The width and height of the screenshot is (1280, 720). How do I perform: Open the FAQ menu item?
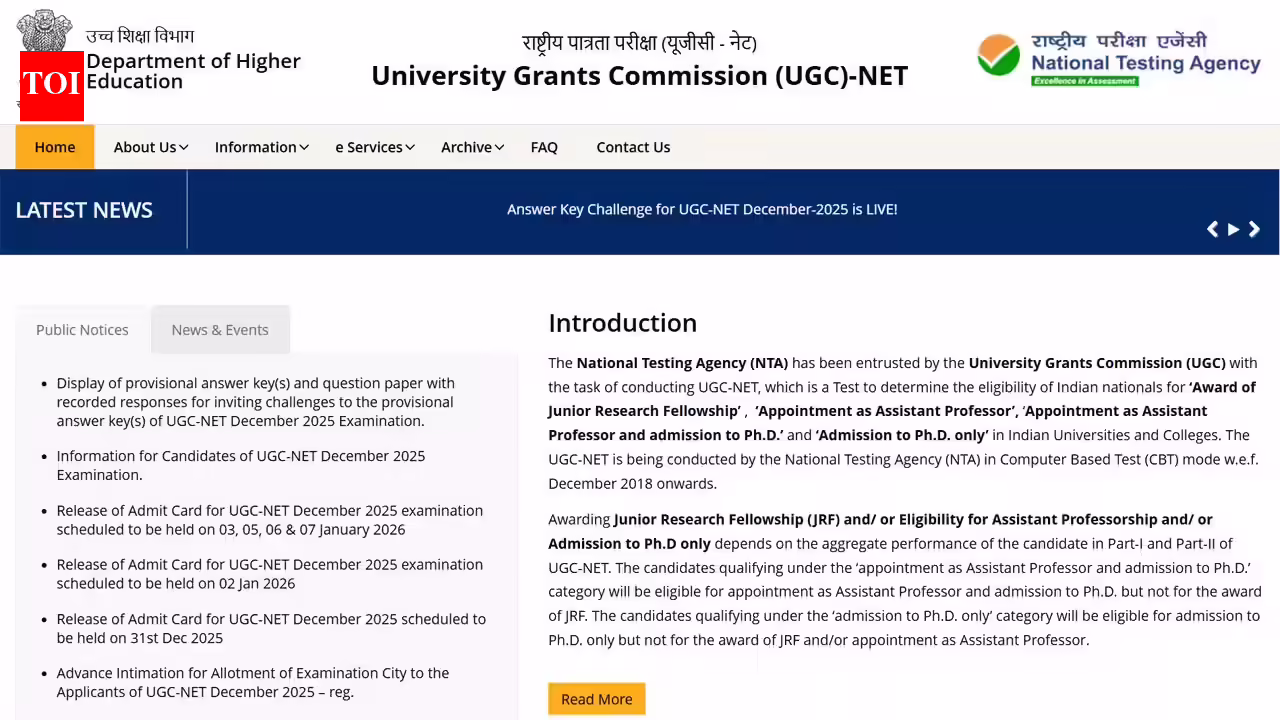click(544, 147)
